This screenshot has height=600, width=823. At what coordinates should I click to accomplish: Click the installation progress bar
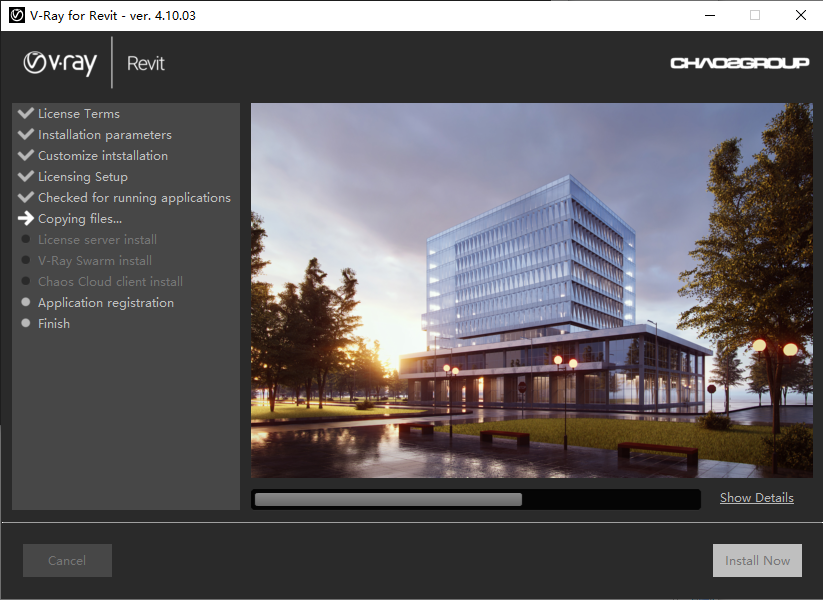(x=476, y=499)
